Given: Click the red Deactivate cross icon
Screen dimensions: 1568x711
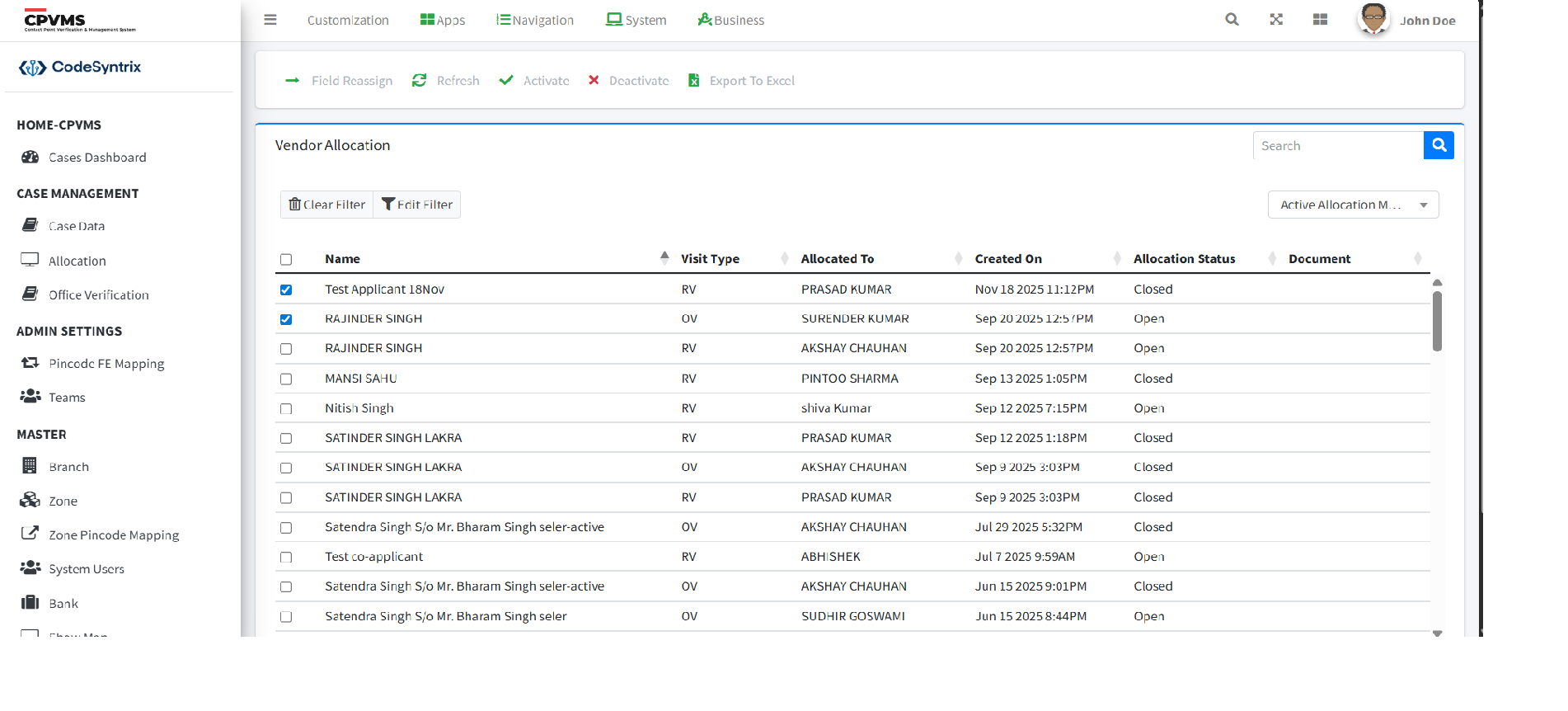Looking at the screenshot, I should [x=594, y=80].
